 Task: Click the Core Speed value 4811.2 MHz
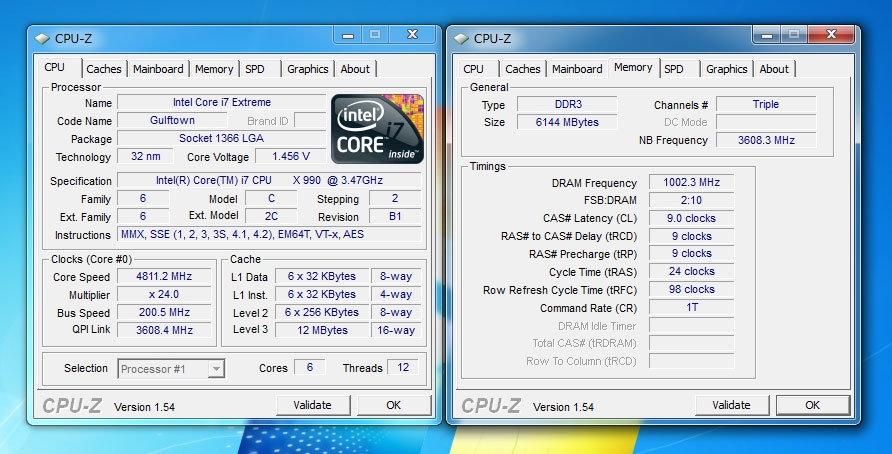[x=164, y=276]
